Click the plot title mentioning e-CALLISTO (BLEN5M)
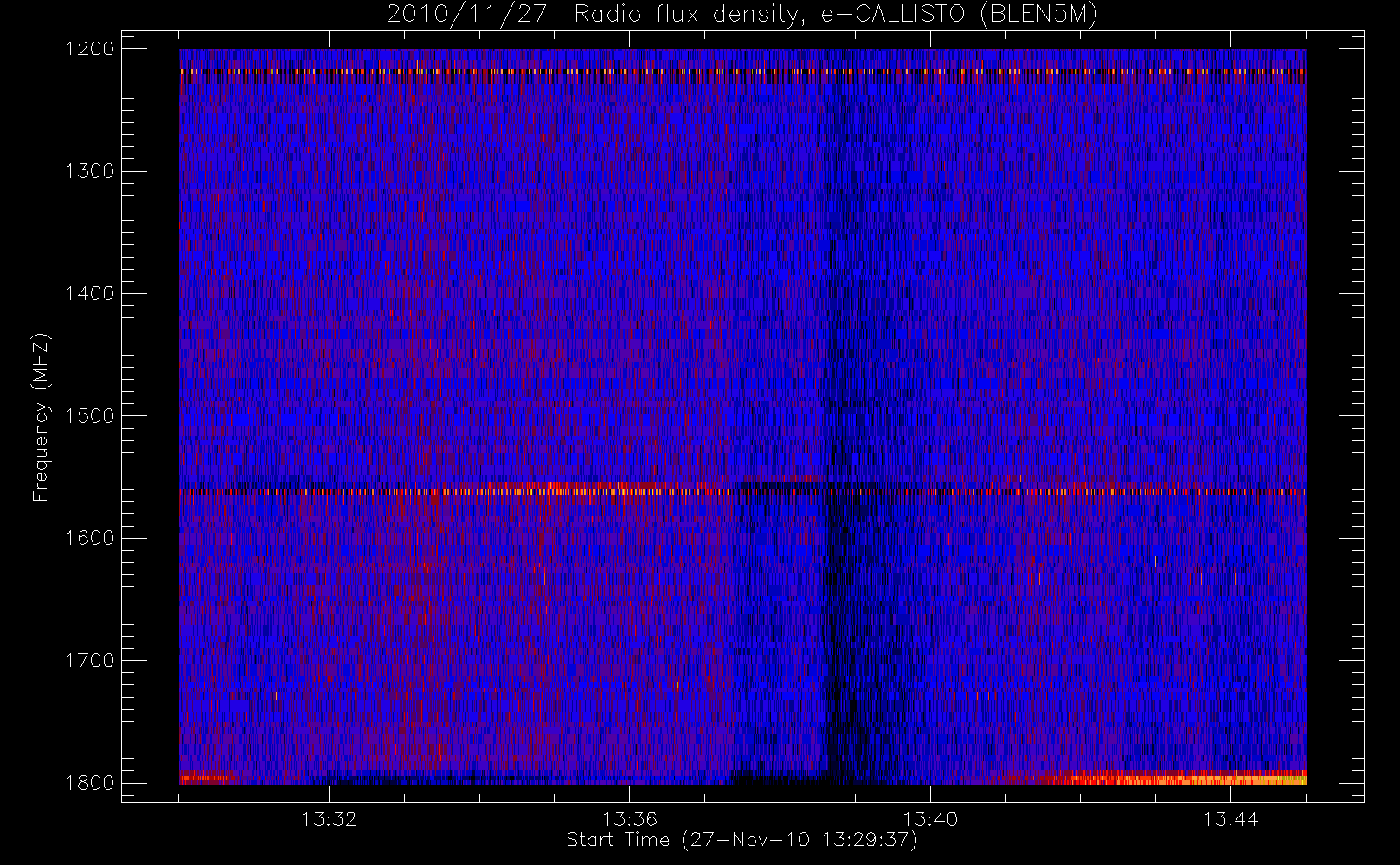This screenshot has width=1400, height=865. click(x=742, y=15)
